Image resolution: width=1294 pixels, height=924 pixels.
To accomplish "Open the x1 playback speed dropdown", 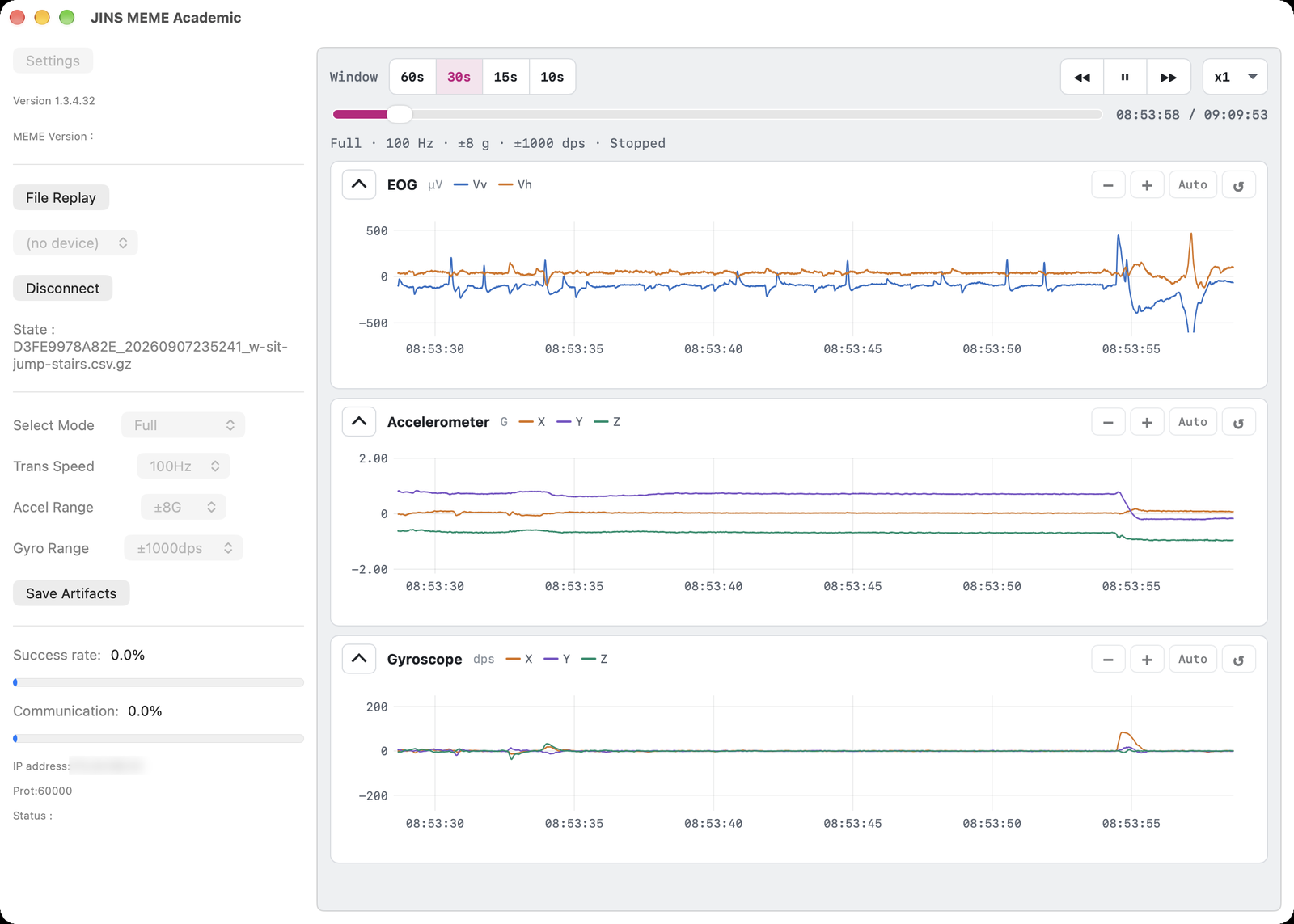I will click(1235, 77).
